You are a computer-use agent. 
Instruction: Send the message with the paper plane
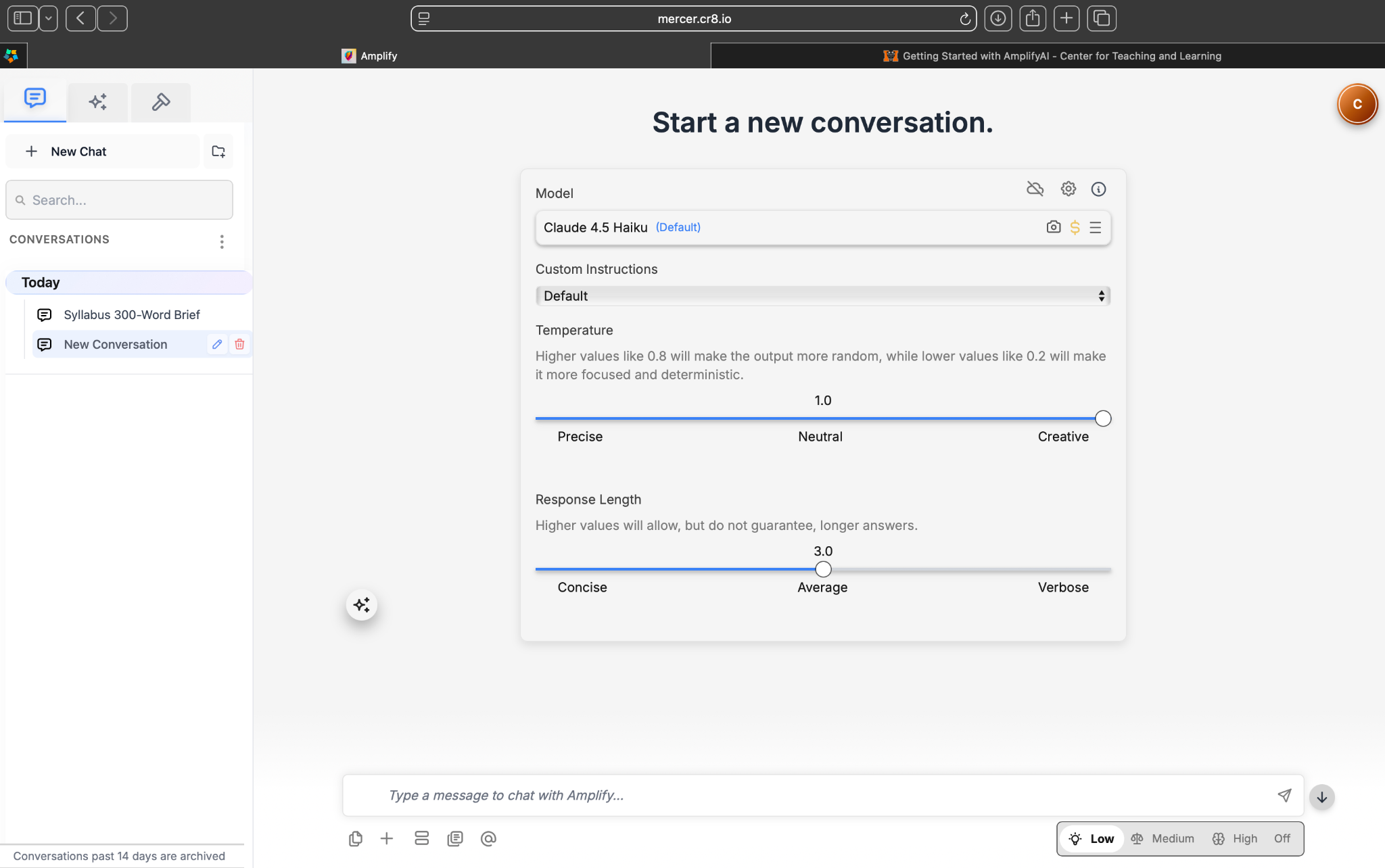1284,796
